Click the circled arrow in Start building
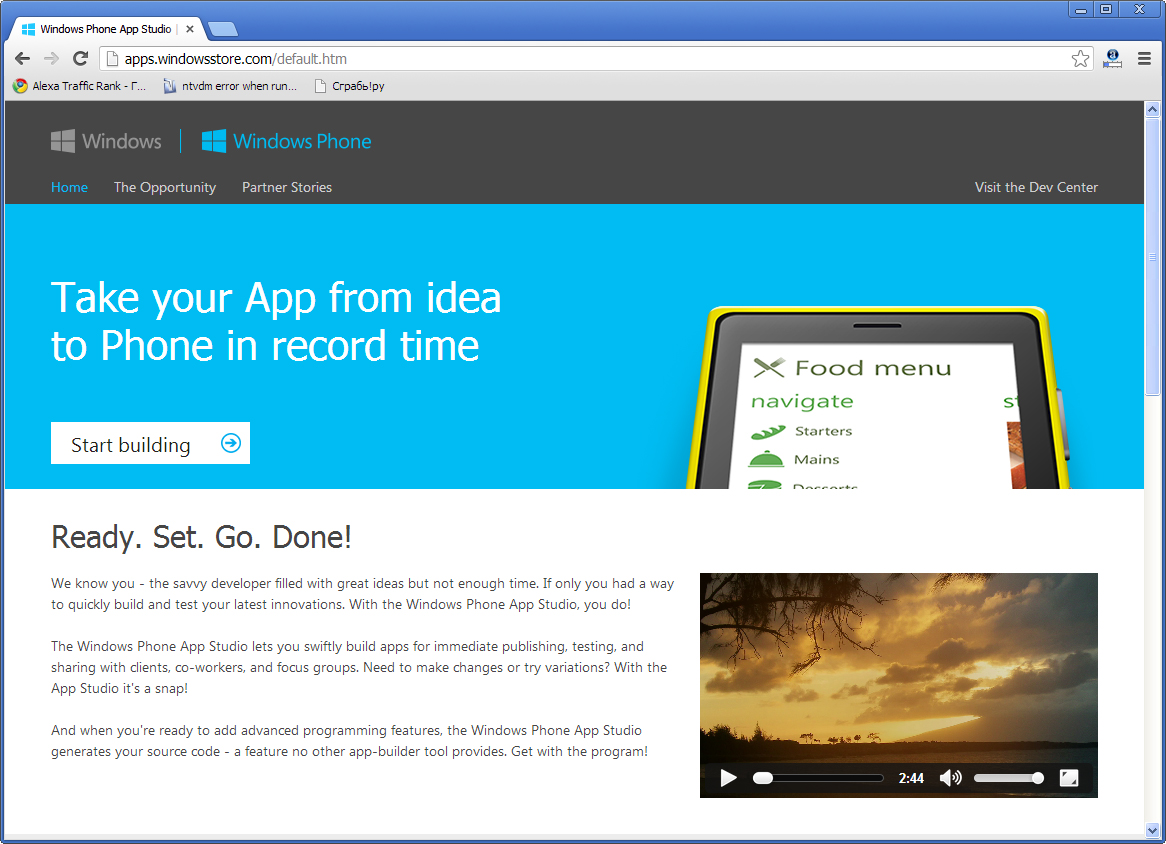Screen dimensions: 1166x844 tap(231, 443)
